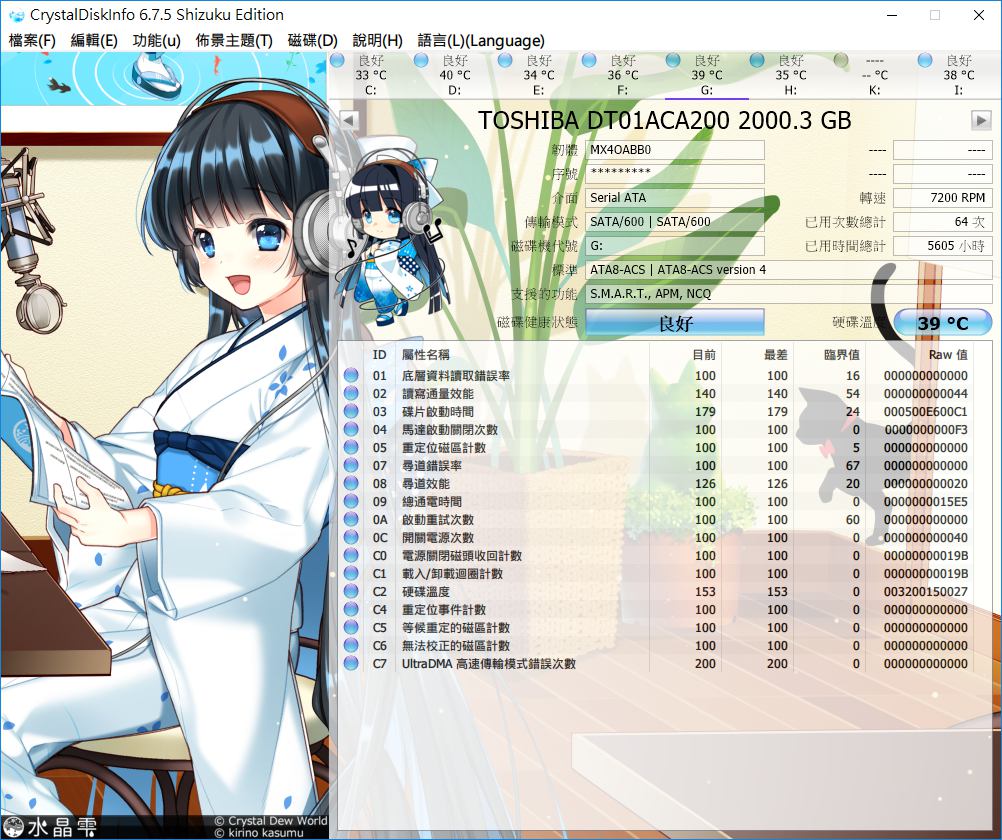Select the 讀寫通量效能 attribute row
The height and width of the screenshot is (840, 1002).
coord(656,394)
